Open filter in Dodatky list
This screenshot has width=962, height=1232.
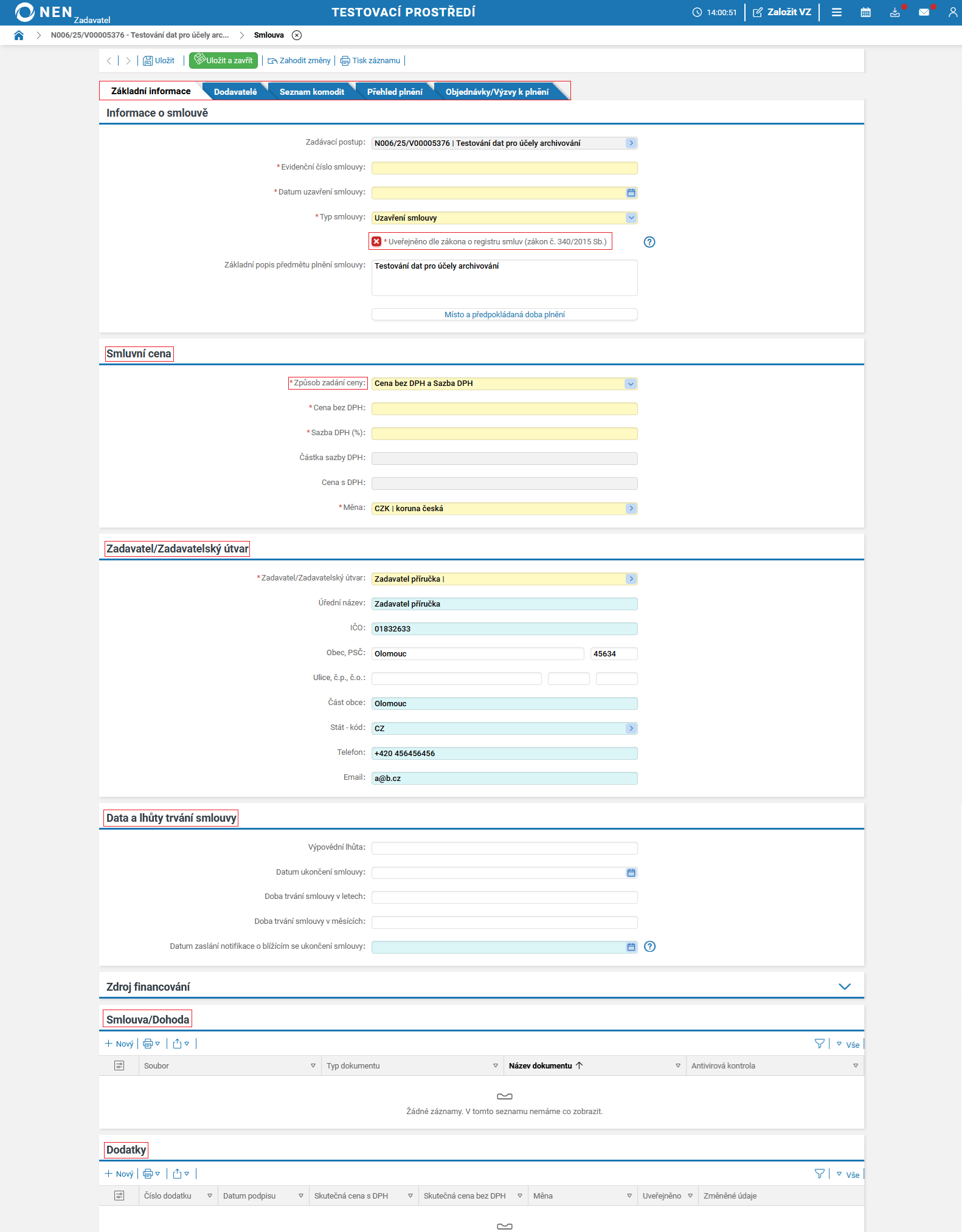(820, 1174)
